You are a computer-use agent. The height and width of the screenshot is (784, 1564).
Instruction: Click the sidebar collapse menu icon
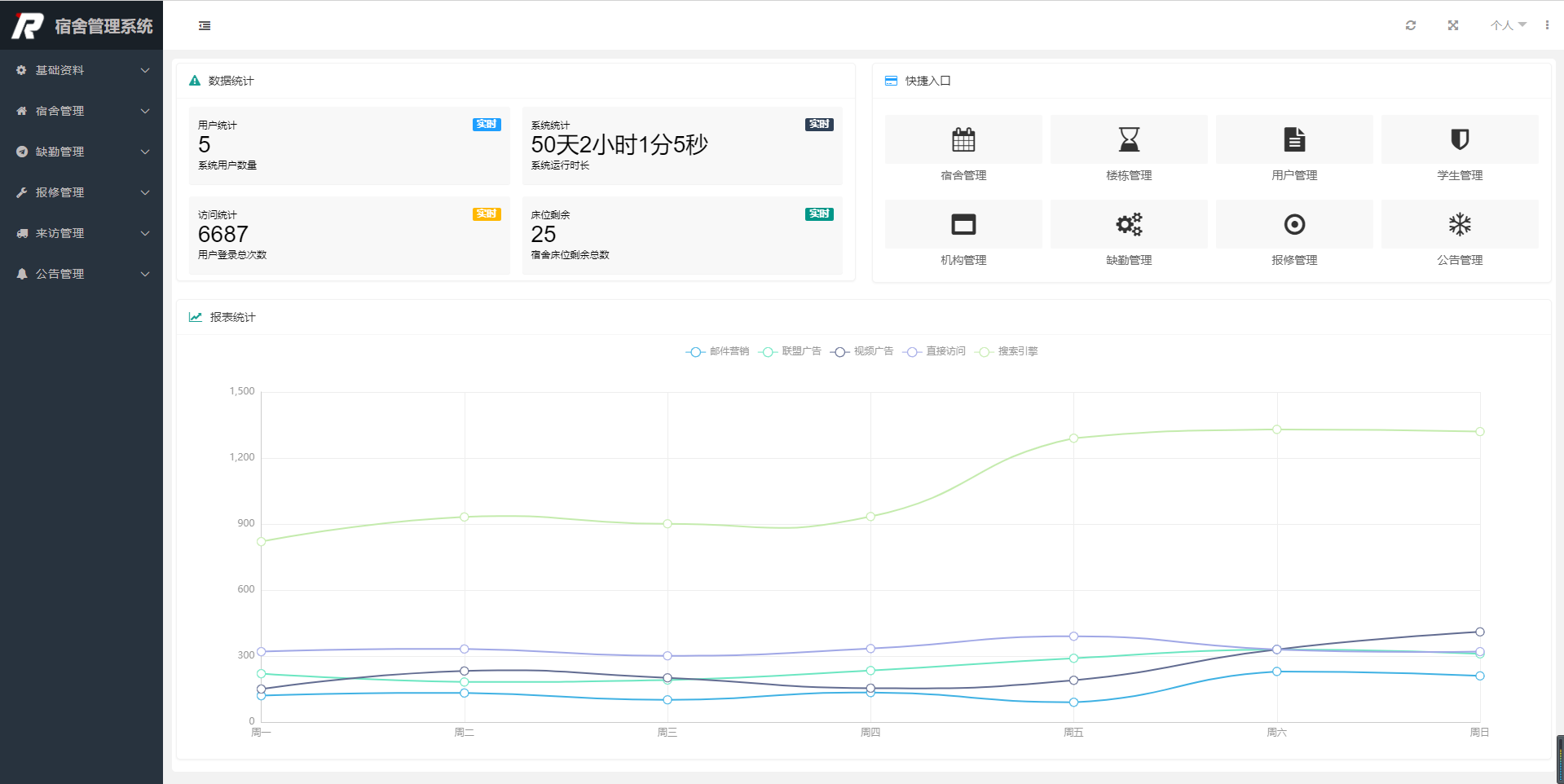(x=205, y=26)
